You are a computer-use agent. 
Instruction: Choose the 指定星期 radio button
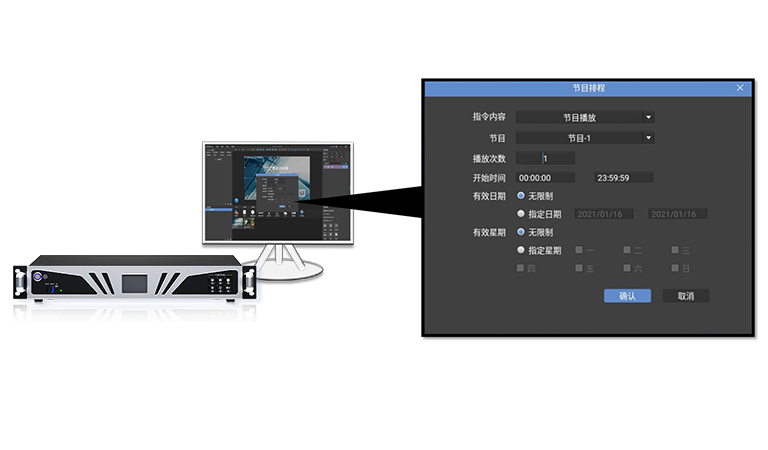pos(521,250)
